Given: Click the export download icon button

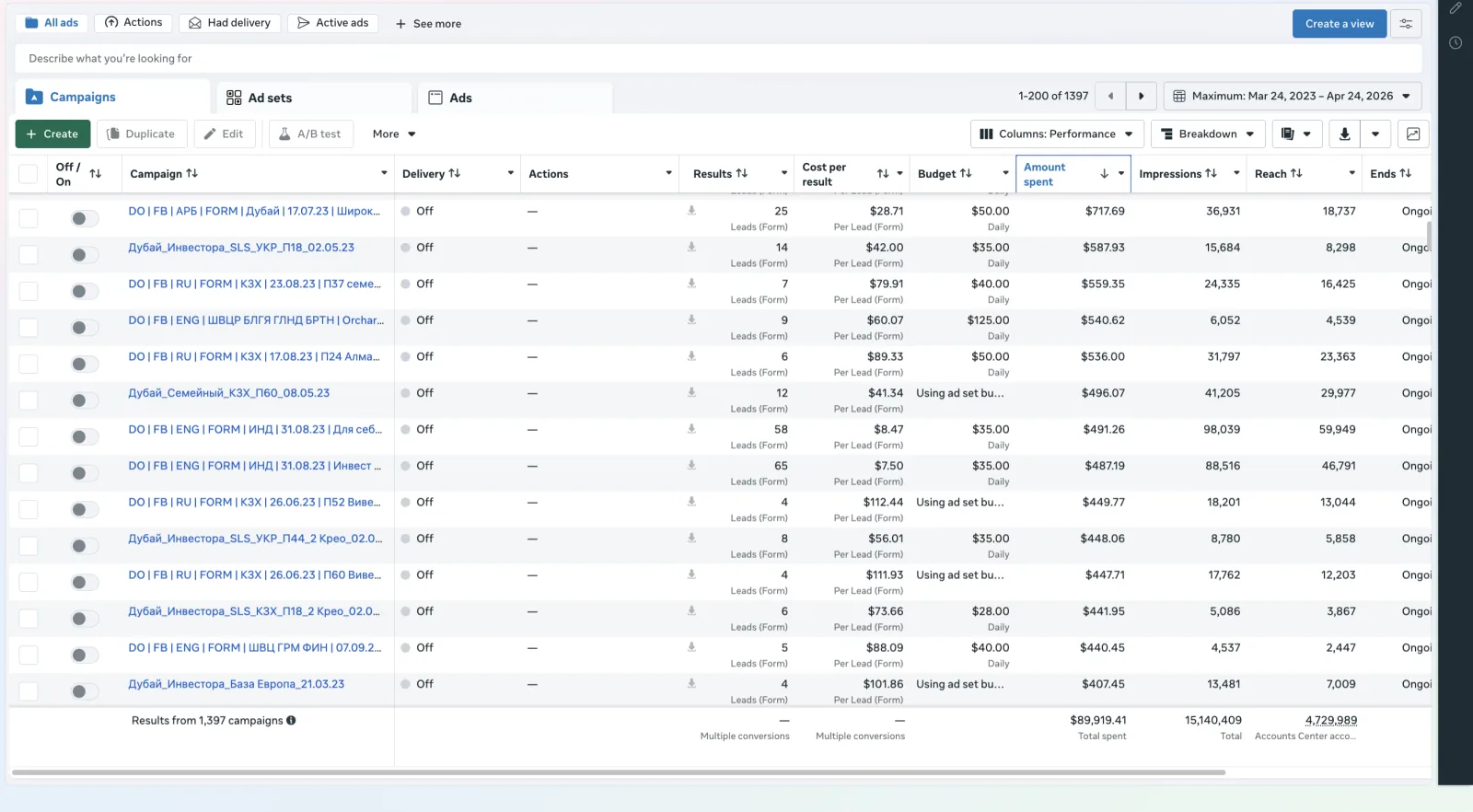Looking at the screenshot, I should pos(1344,134).
